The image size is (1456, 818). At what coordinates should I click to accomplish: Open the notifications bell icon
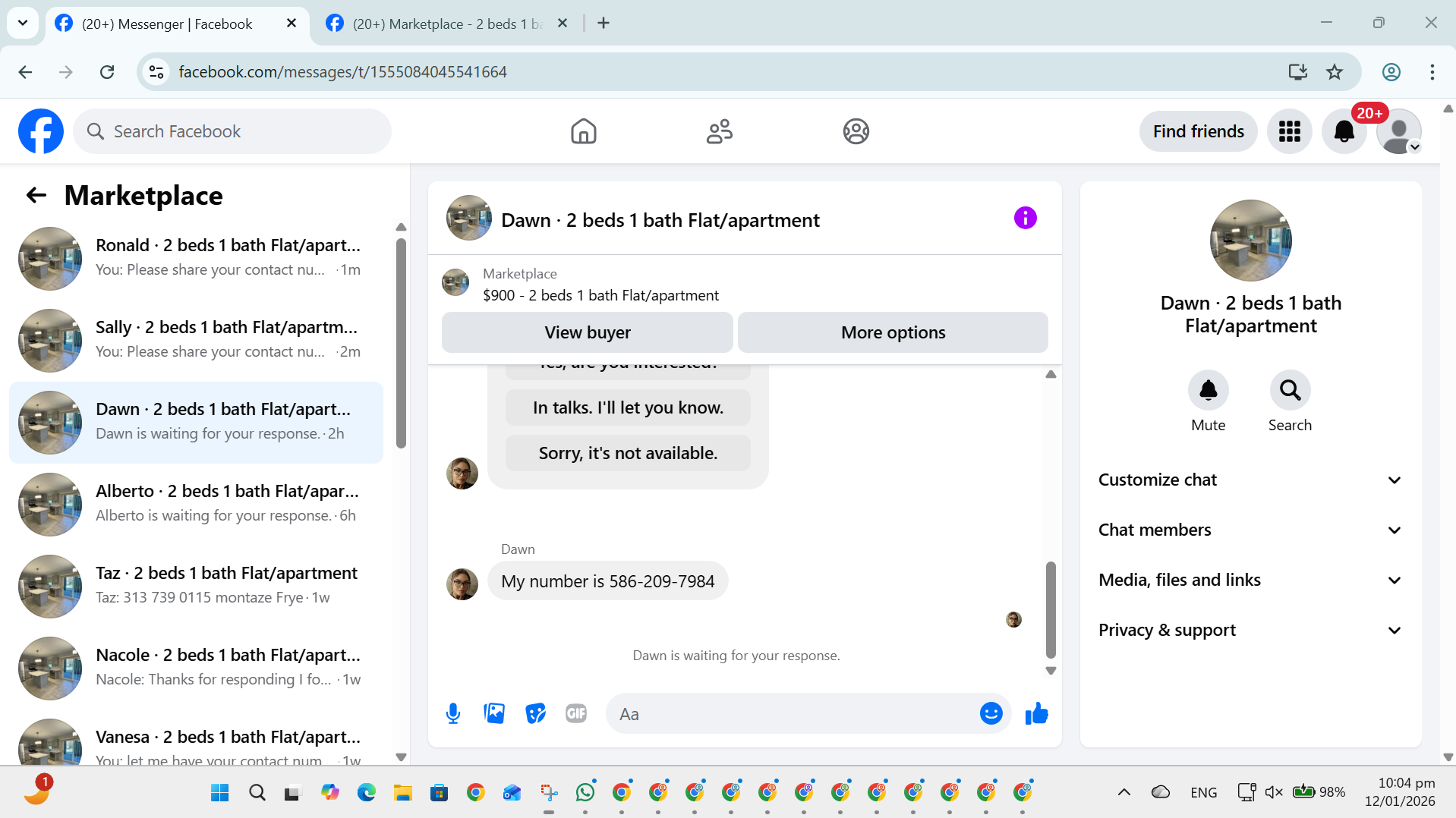pyautogui.click(x=1344, y=131)
